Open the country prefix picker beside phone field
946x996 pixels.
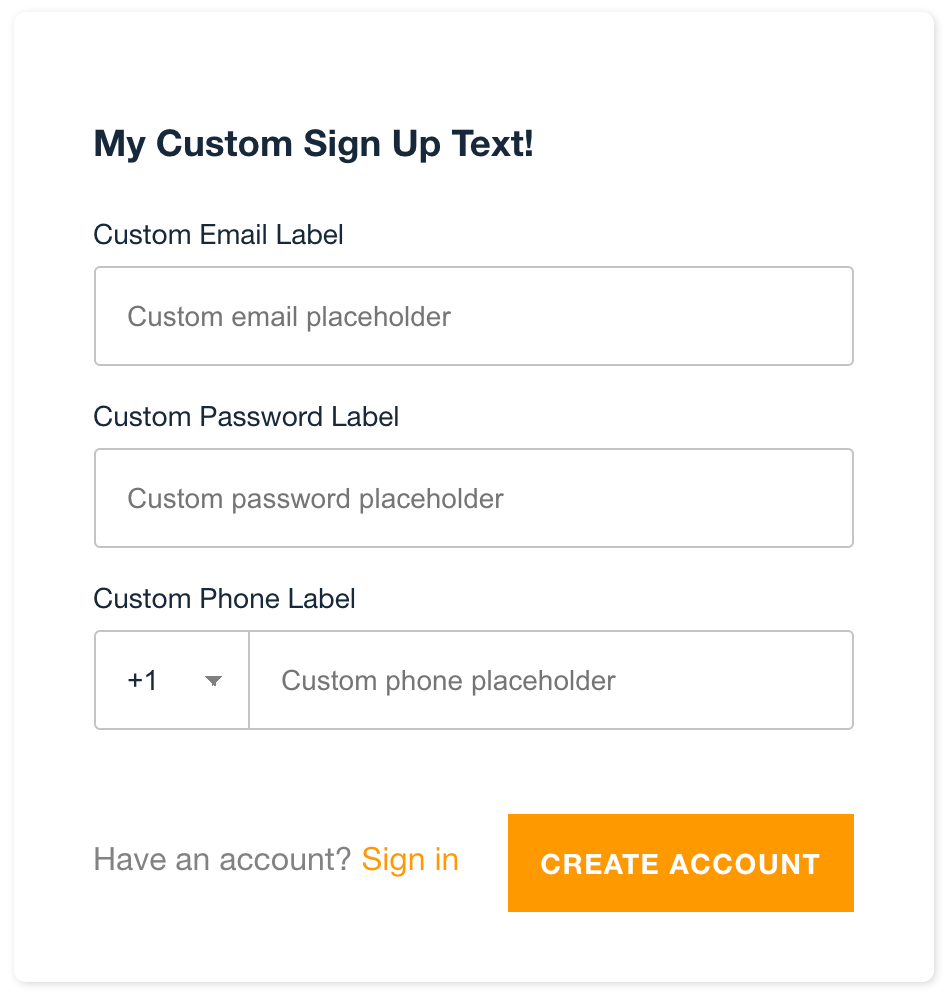tap(170, 681)
